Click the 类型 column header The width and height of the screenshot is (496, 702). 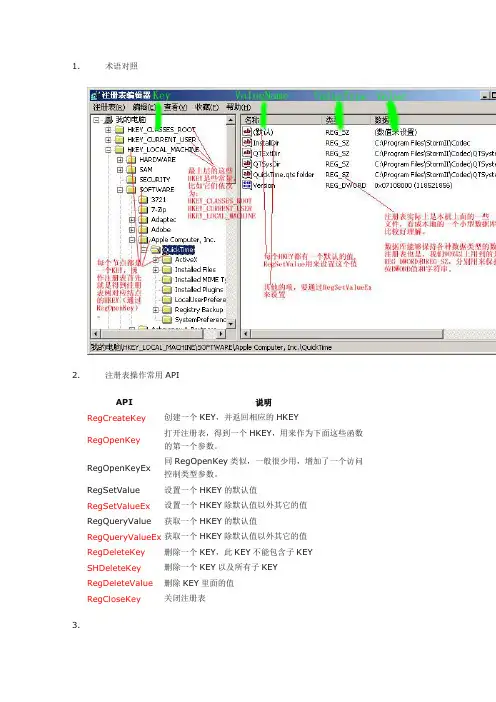click(346, 120)
